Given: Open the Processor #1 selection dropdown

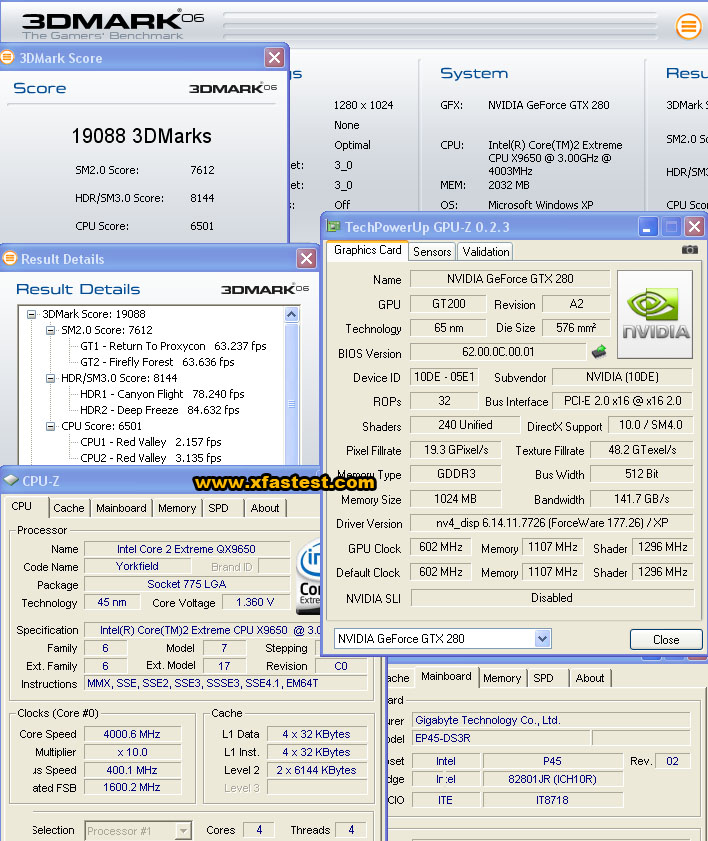Looking at the screenshot, I should 183,830.
